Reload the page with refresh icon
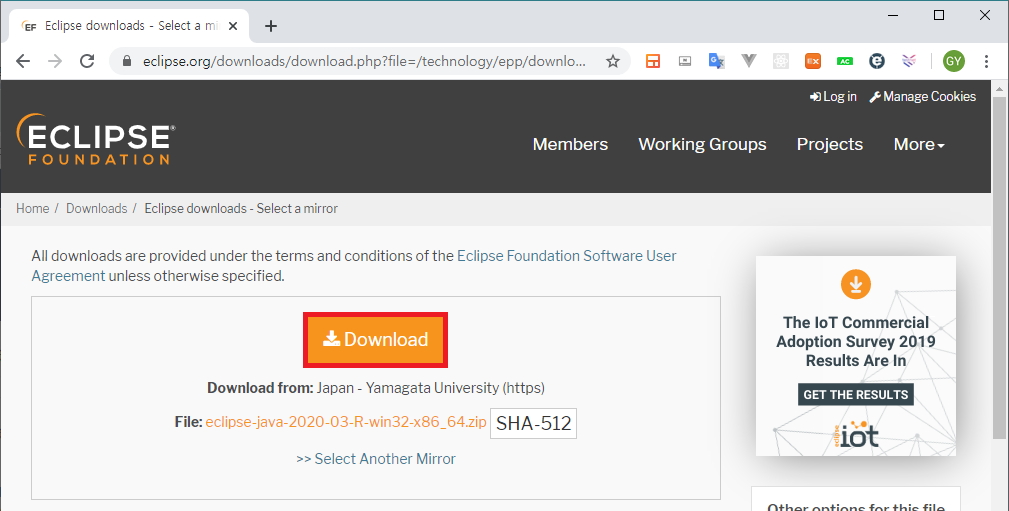Image resolution: width=1009 pixels, height=511 pixels. (x=87, y=61)
